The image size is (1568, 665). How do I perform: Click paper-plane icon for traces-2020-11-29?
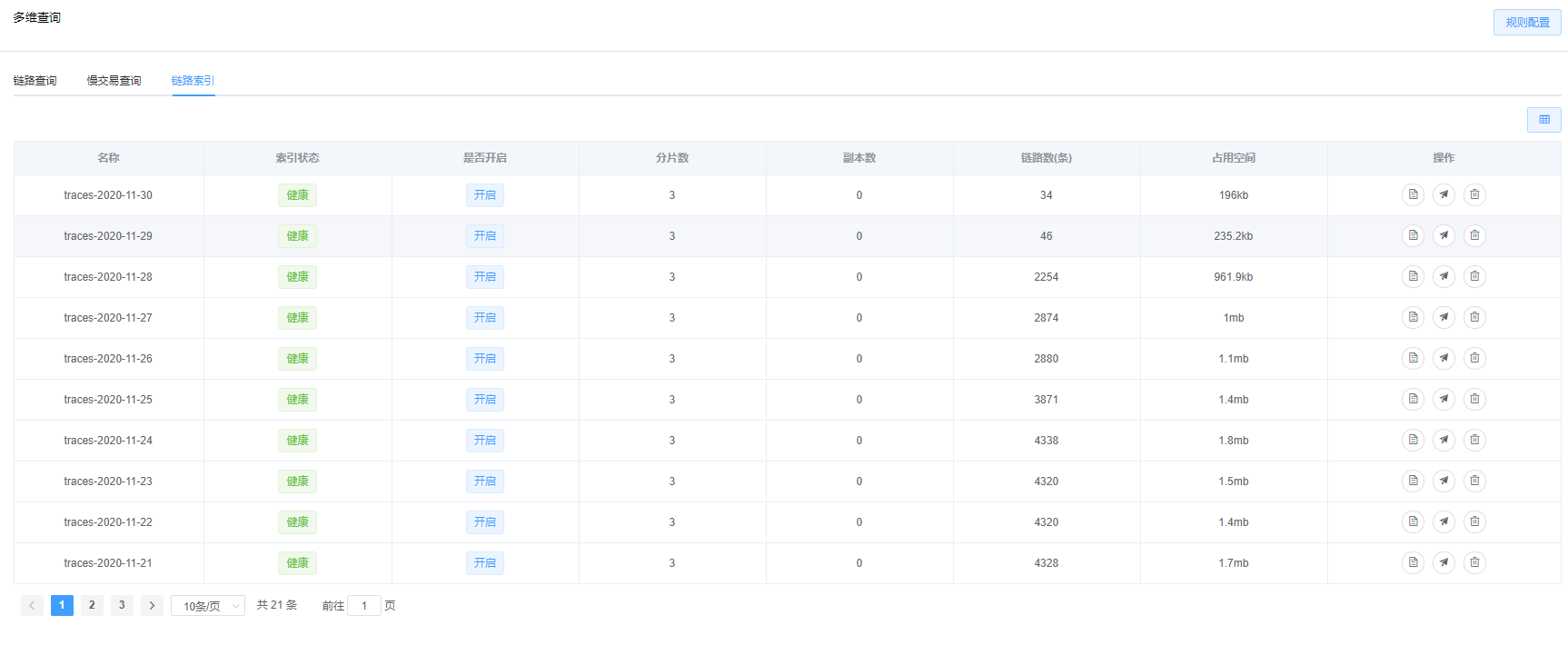click(1444, 235)
